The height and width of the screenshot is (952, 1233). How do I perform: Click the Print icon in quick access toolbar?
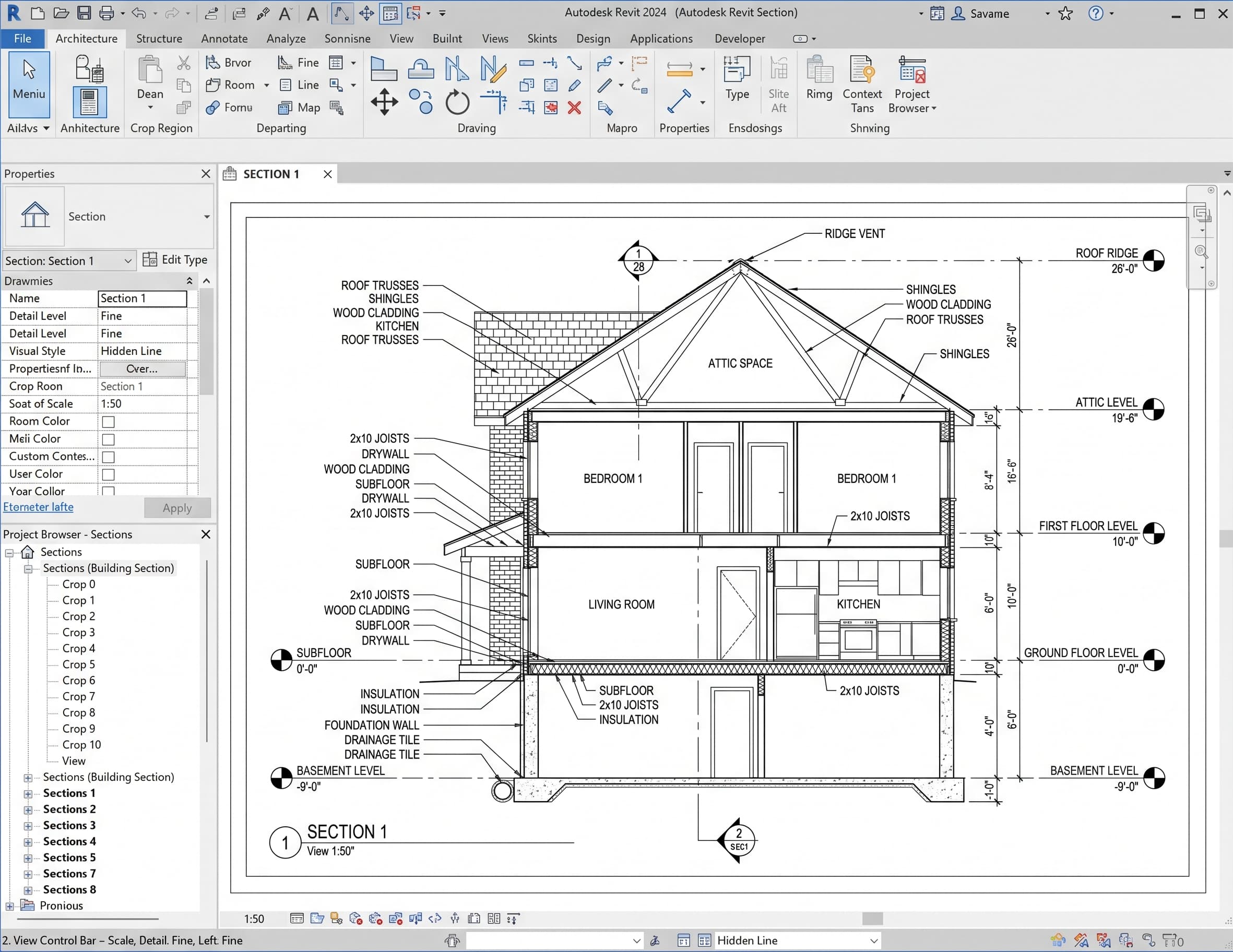point(106,13)
